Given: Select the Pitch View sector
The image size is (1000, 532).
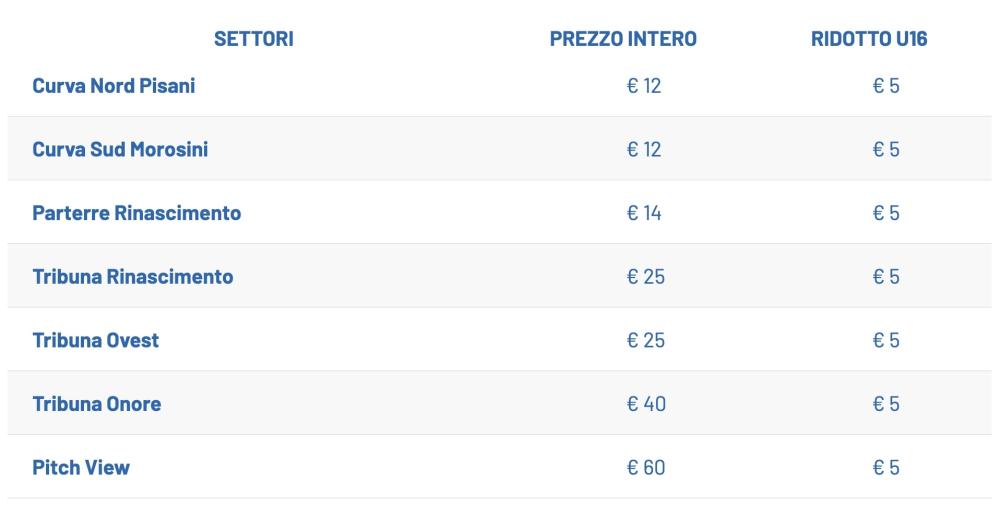Looking at the screenshot, I should pos(81,468).
